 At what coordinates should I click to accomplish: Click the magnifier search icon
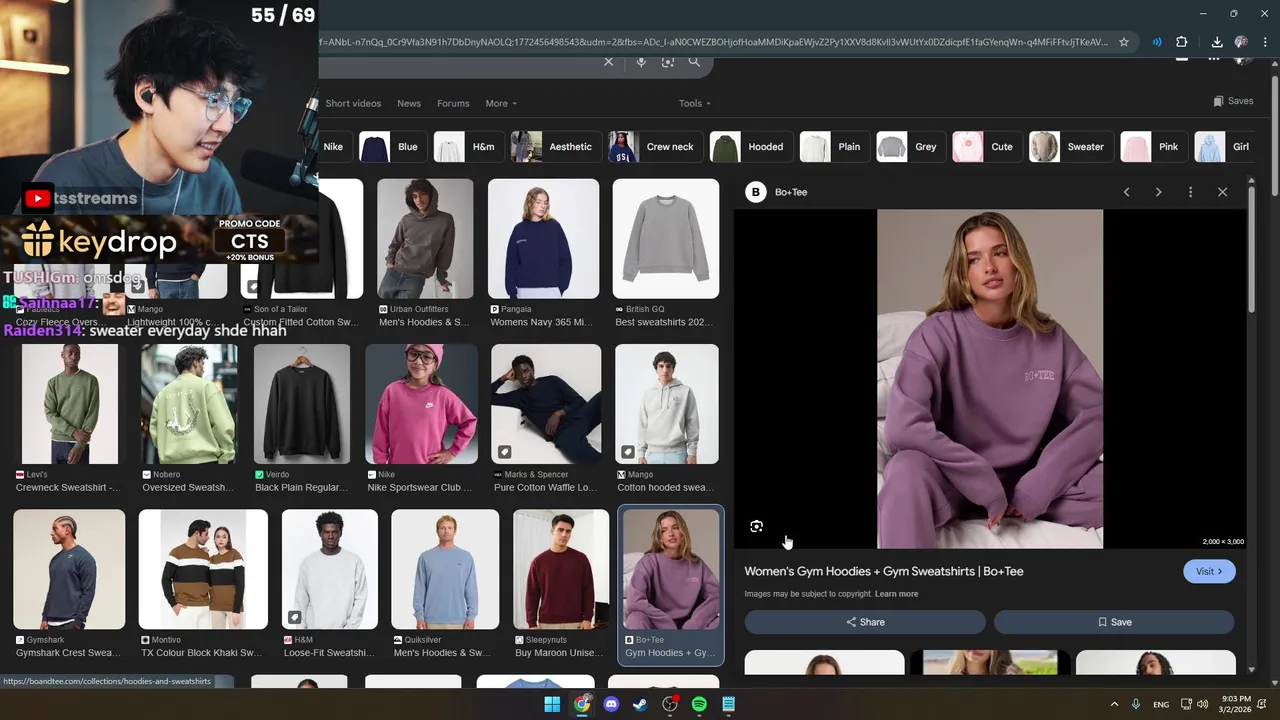[694, 62]
